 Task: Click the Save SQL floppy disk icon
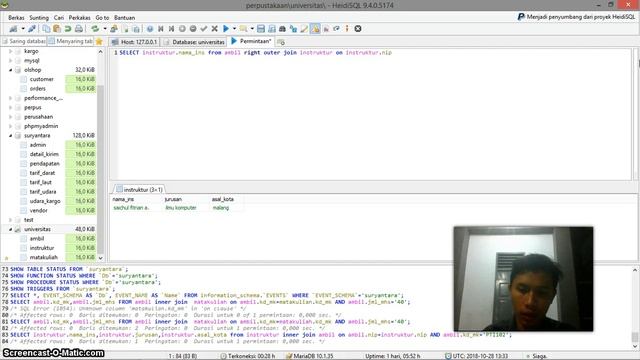click(x=261, y=29)
